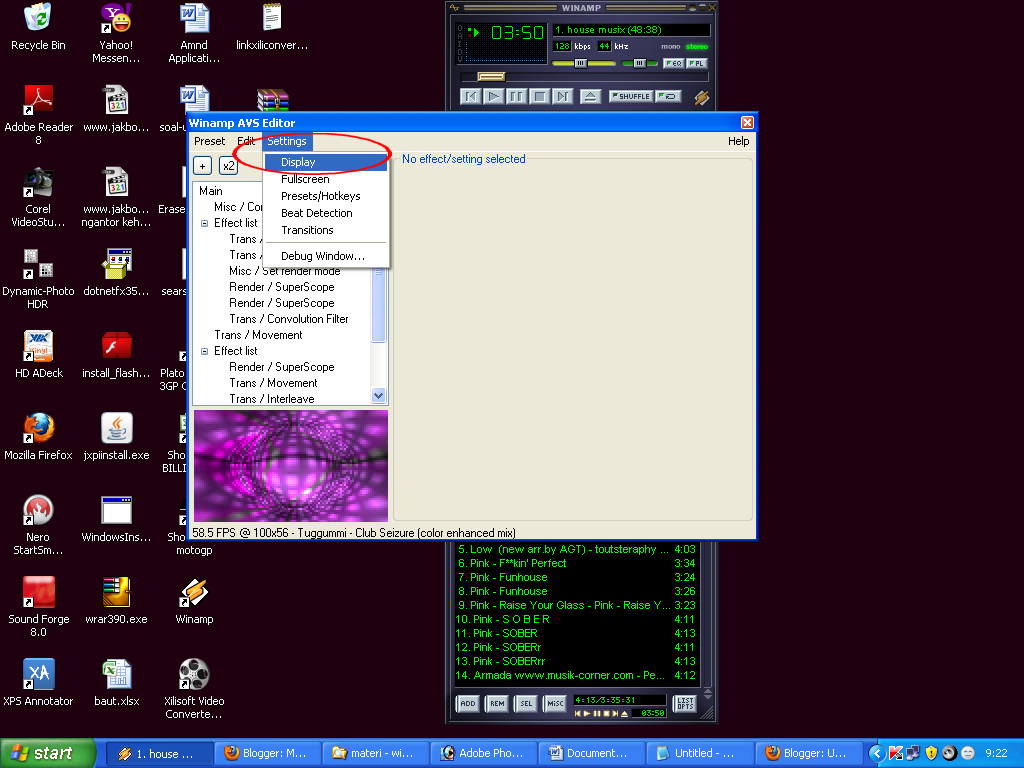Select playlist track 10. Pink - S O B E R

(x=577, y=619)
